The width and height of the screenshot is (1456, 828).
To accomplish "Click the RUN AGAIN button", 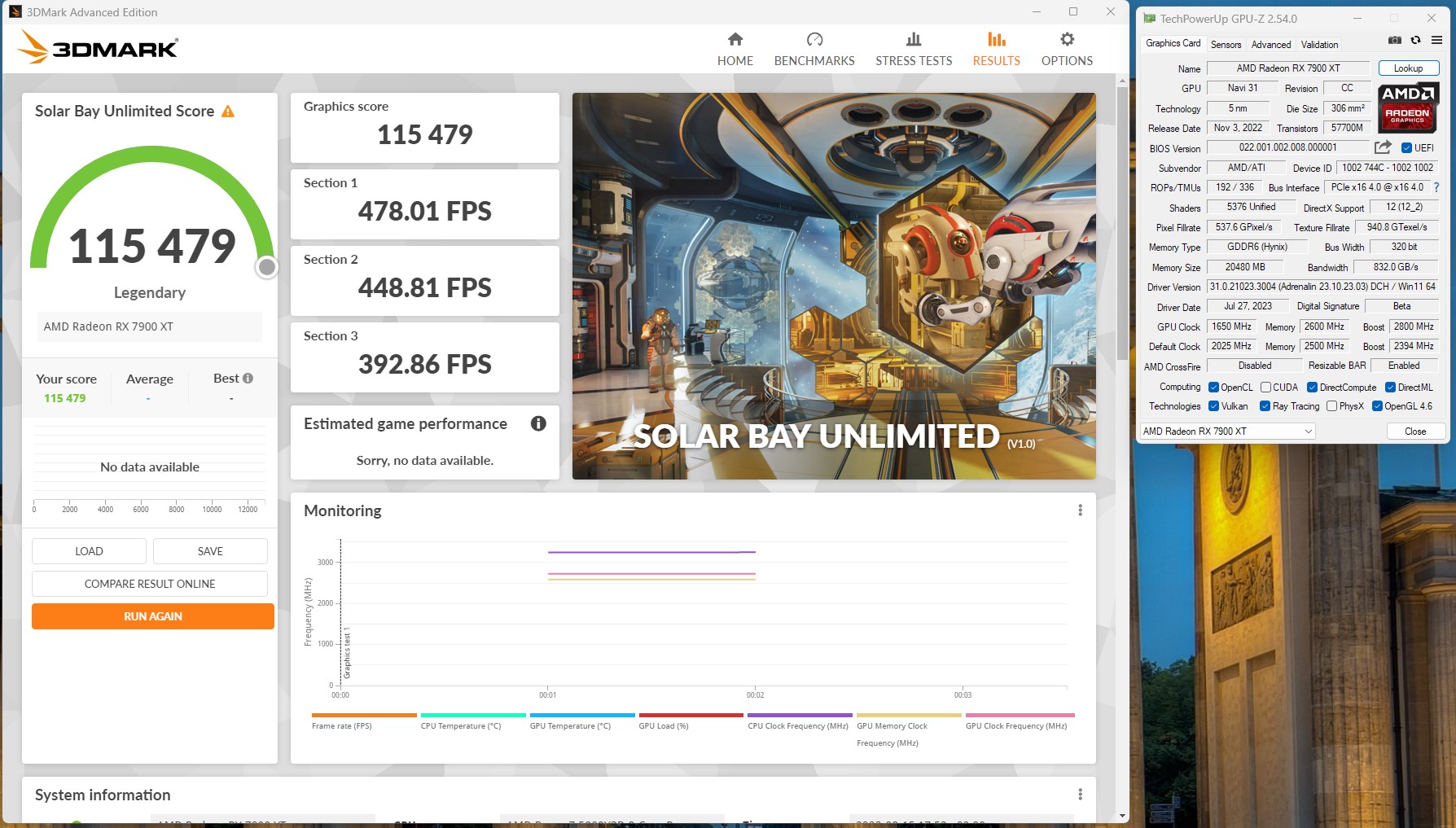I will coord(152,616).
